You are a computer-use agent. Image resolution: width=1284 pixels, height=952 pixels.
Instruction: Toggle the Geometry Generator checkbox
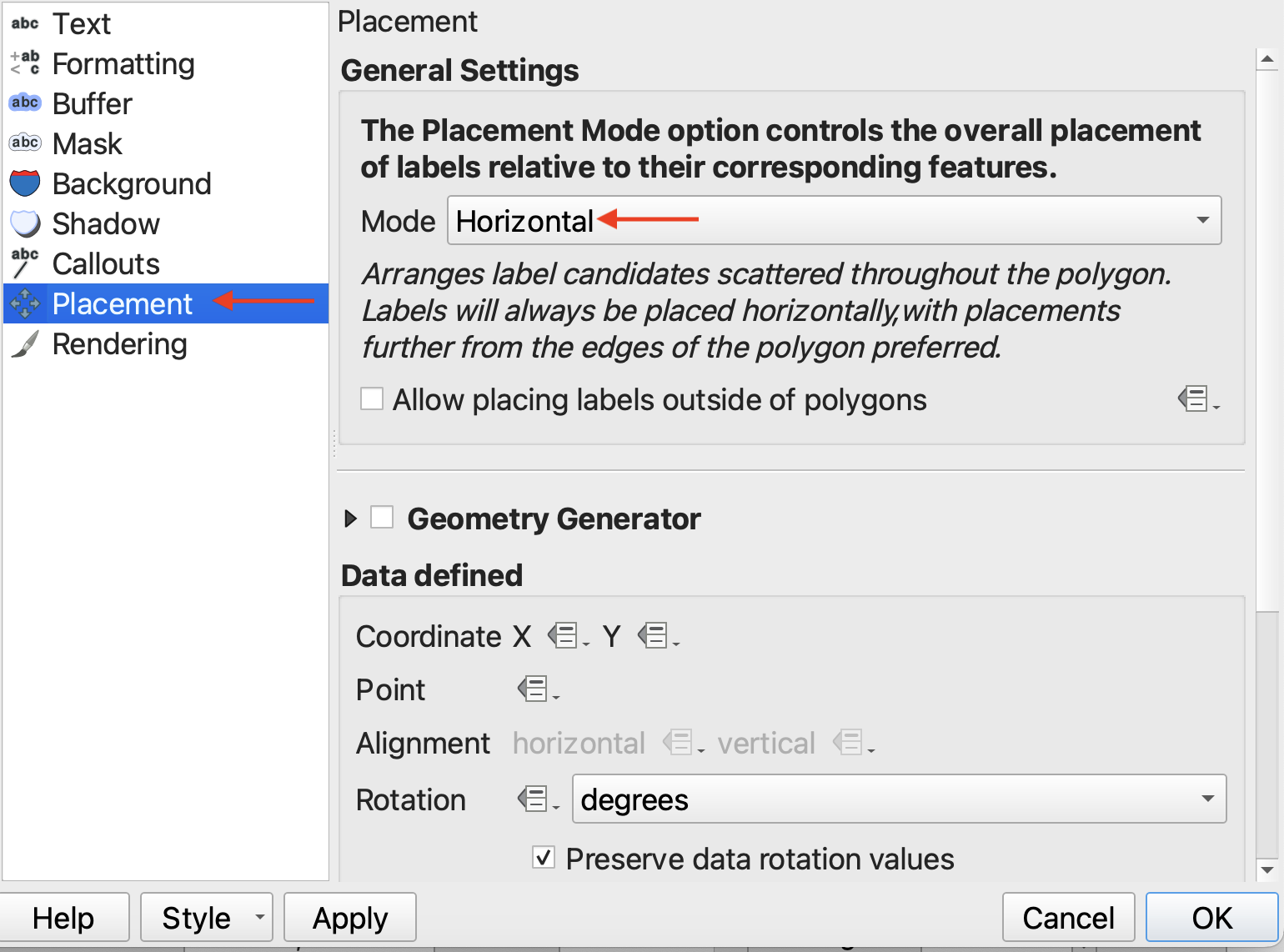coord(382,518)
